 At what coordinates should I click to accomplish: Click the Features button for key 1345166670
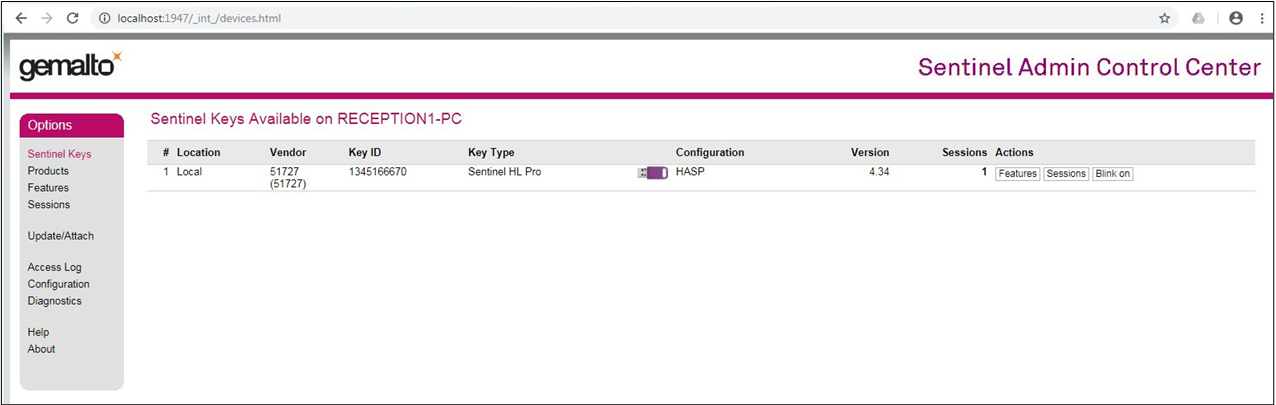1017,173
